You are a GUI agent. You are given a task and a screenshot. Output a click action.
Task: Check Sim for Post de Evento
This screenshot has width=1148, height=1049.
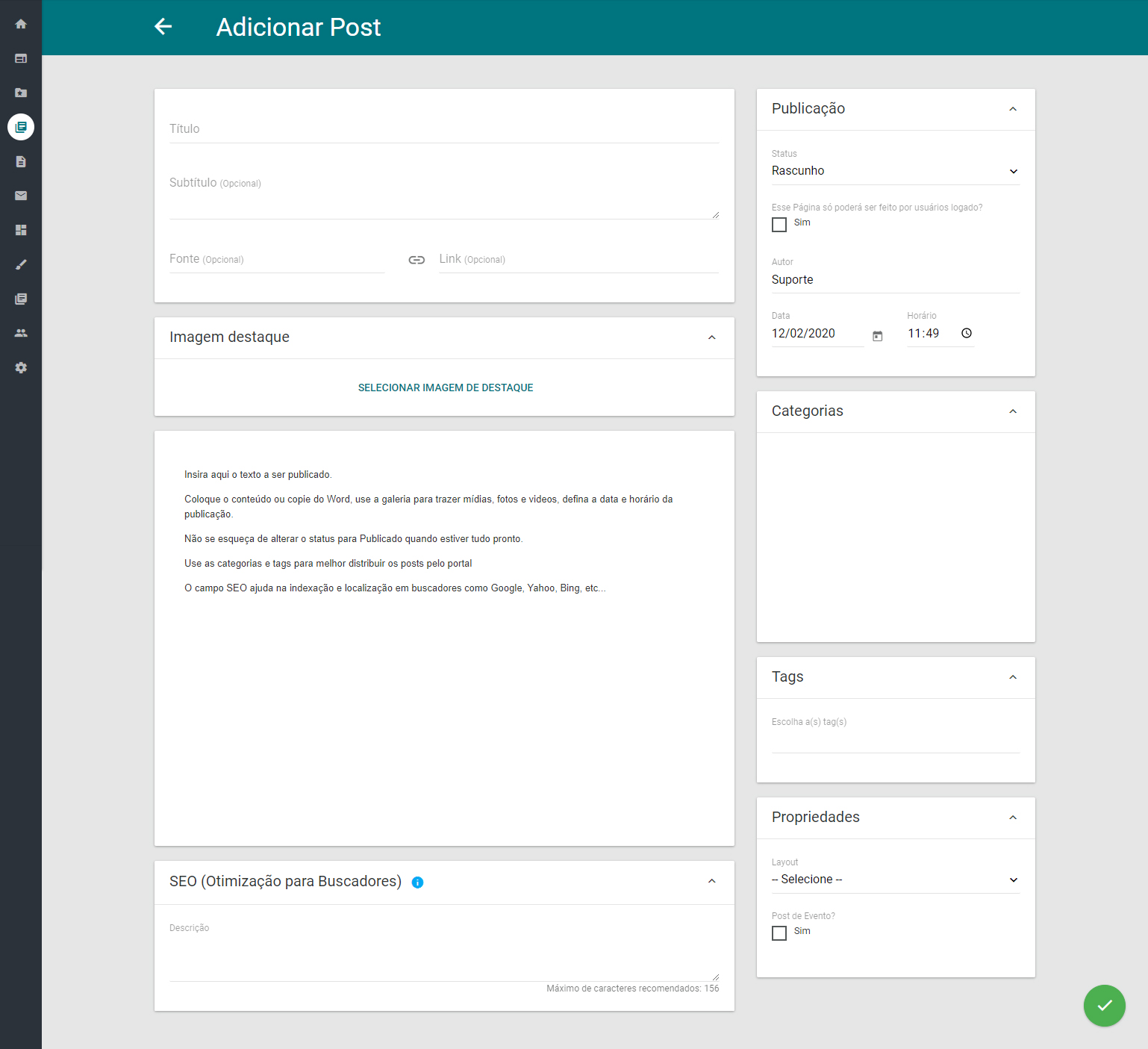click(x=779, y=933)
